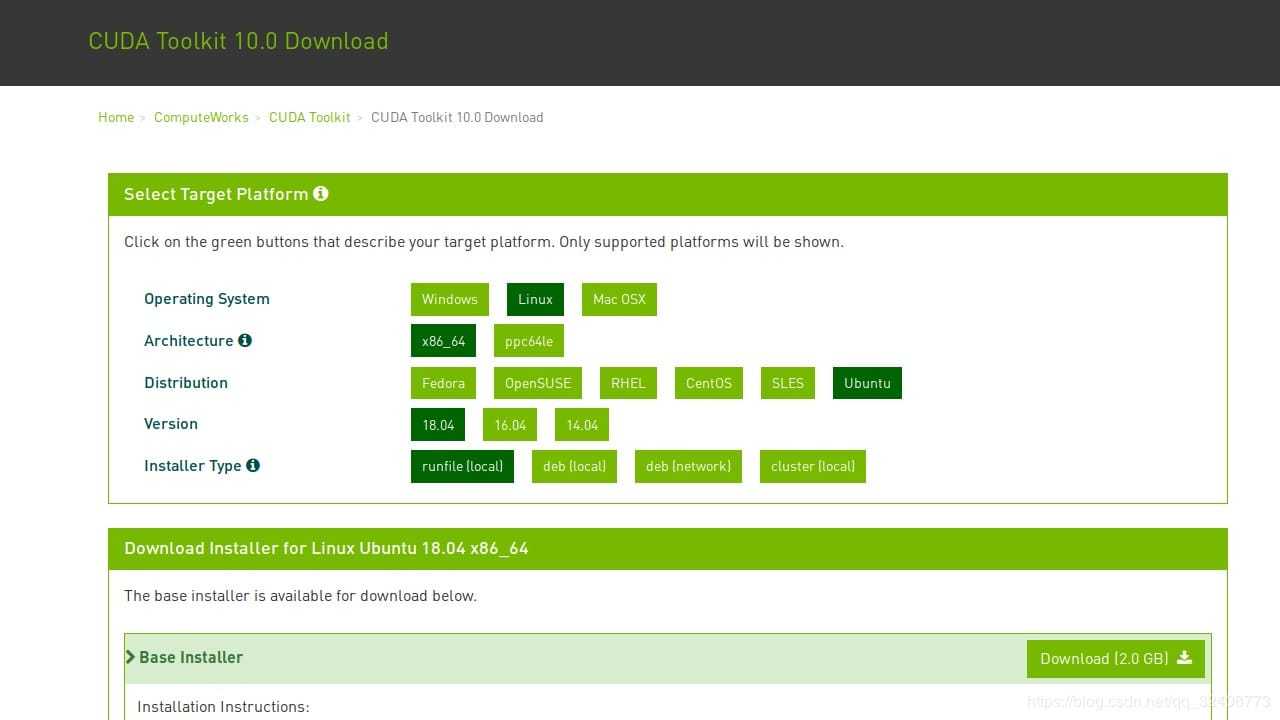The image size is (1280, 720).
Task: Choose deb (local) installer type
Action: coord(574,466)
